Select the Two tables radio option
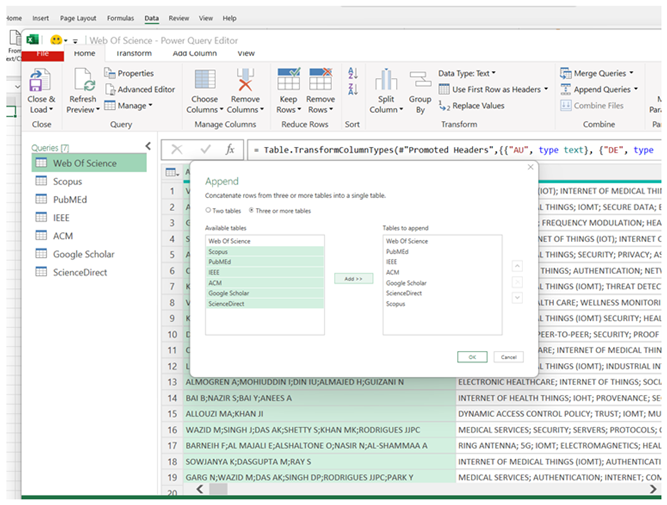667x505 pixels. pos(208,211)
